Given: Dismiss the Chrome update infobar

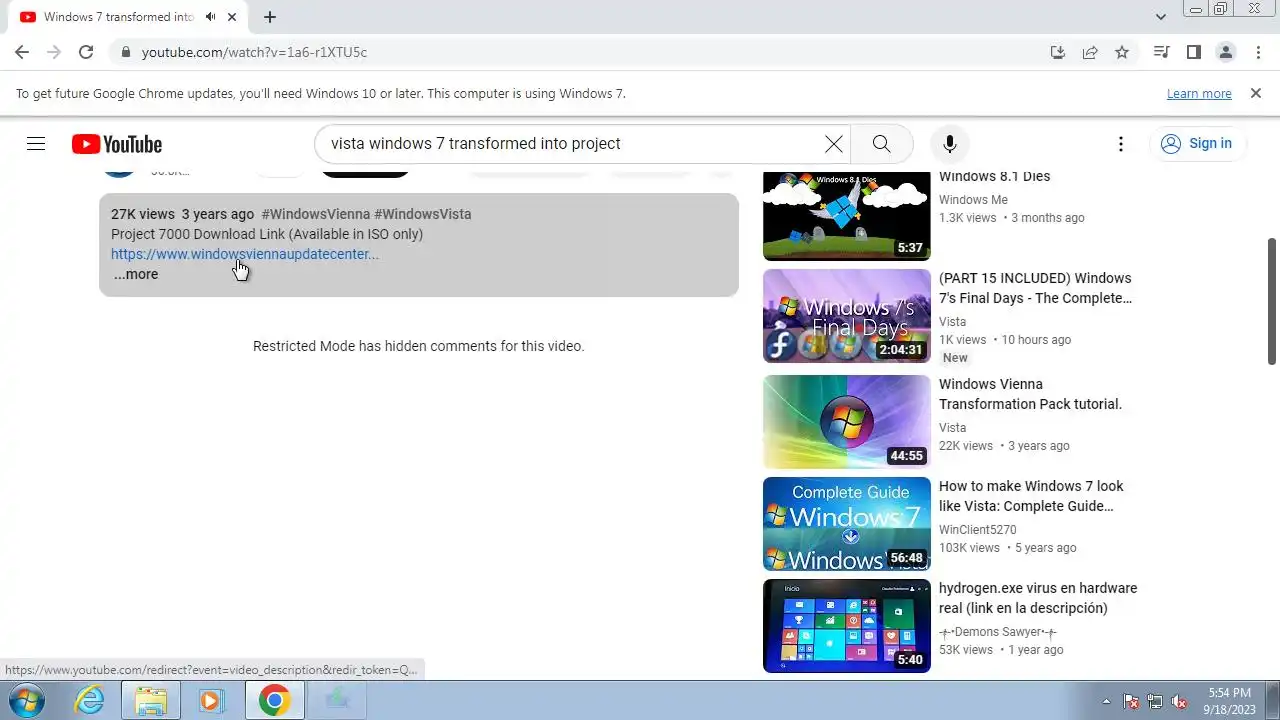Looking at the screenshot, I should (1256, 93).
